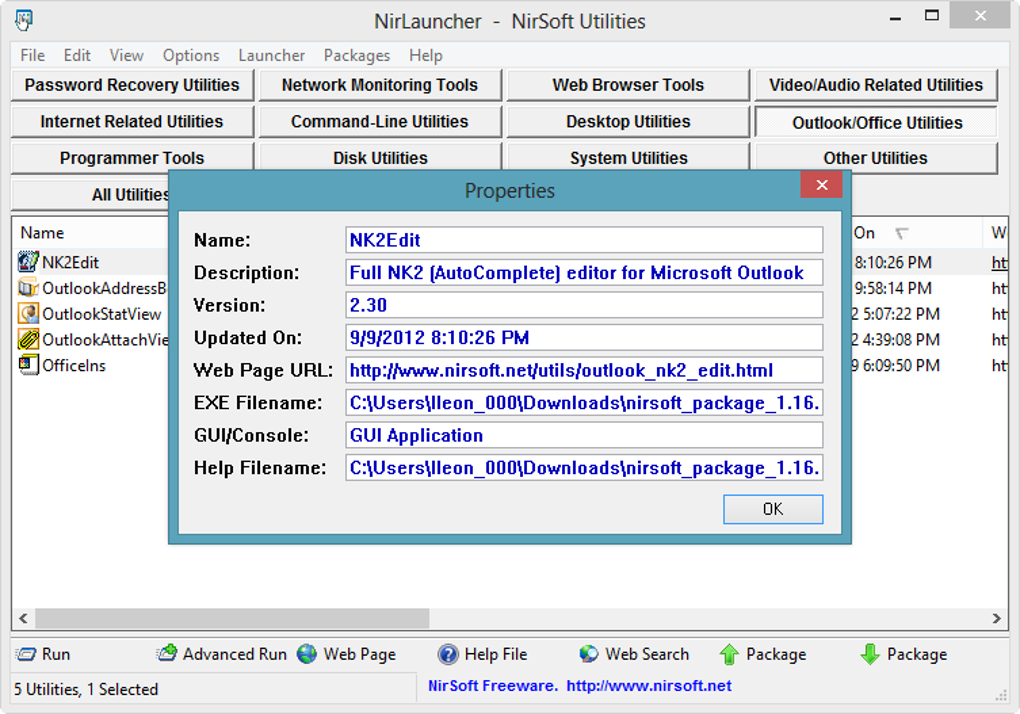
Task: Click the NK2Edit list icon
Action: 28,262
